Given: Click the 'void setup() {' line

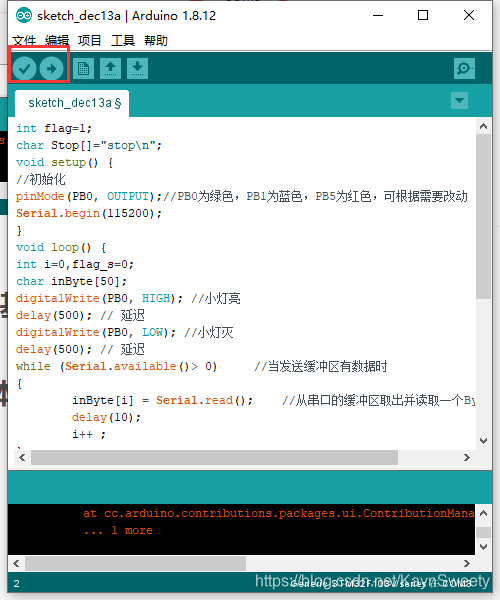Looking at the screenshot, I should pyautogui.click(x=64, y=162).
